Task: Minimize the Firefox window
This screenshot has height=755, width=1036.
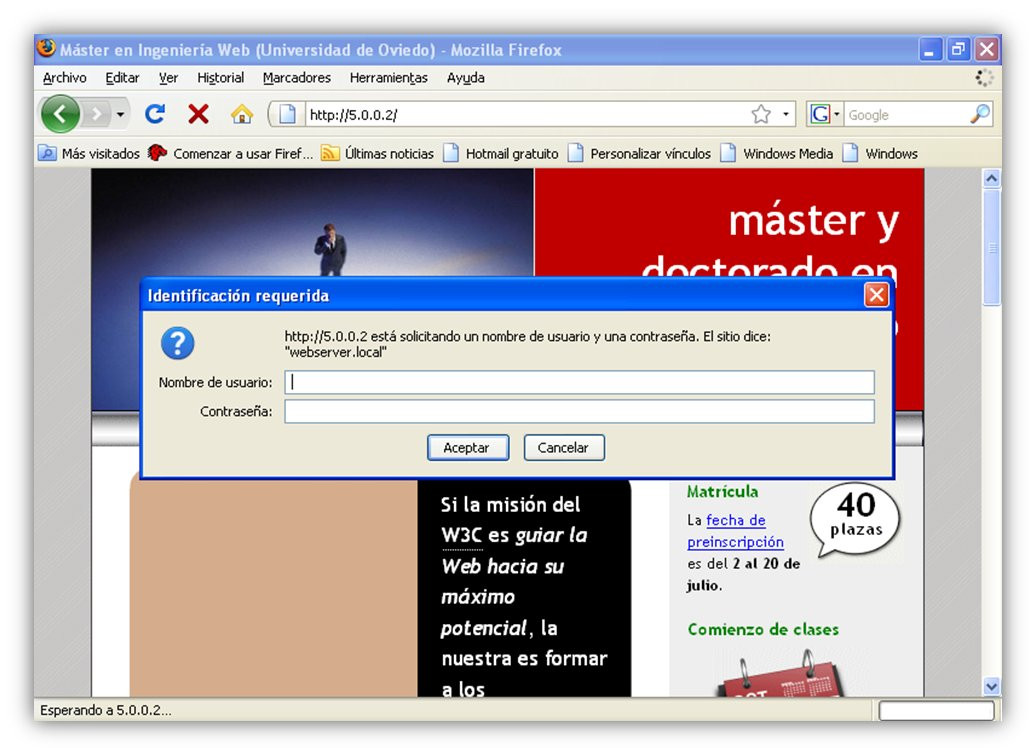Action: (x=929, y=50)
